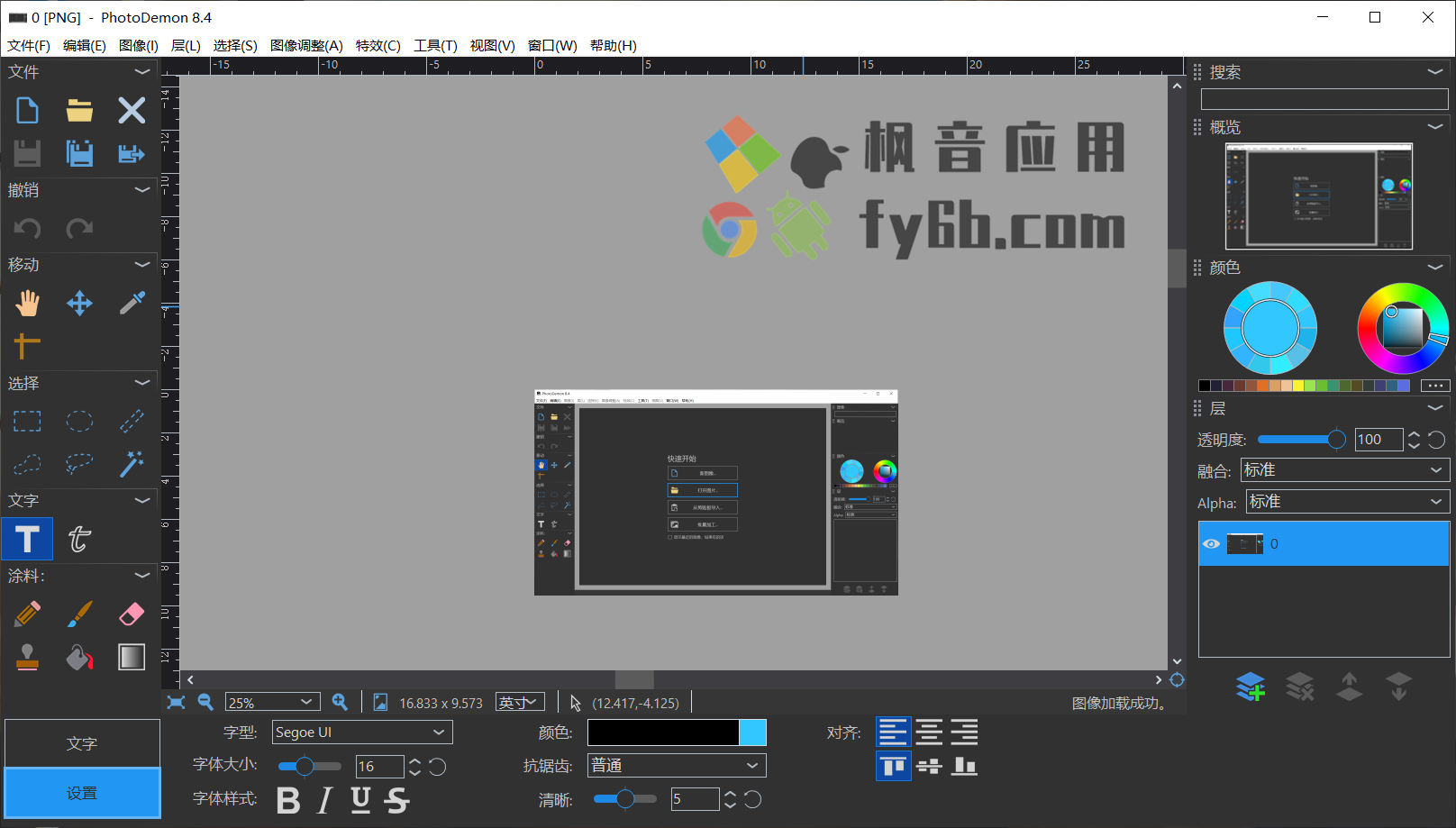Screen dimensions: 1456x828
Task: Toggle Italic font style
Action: [324, 799]
